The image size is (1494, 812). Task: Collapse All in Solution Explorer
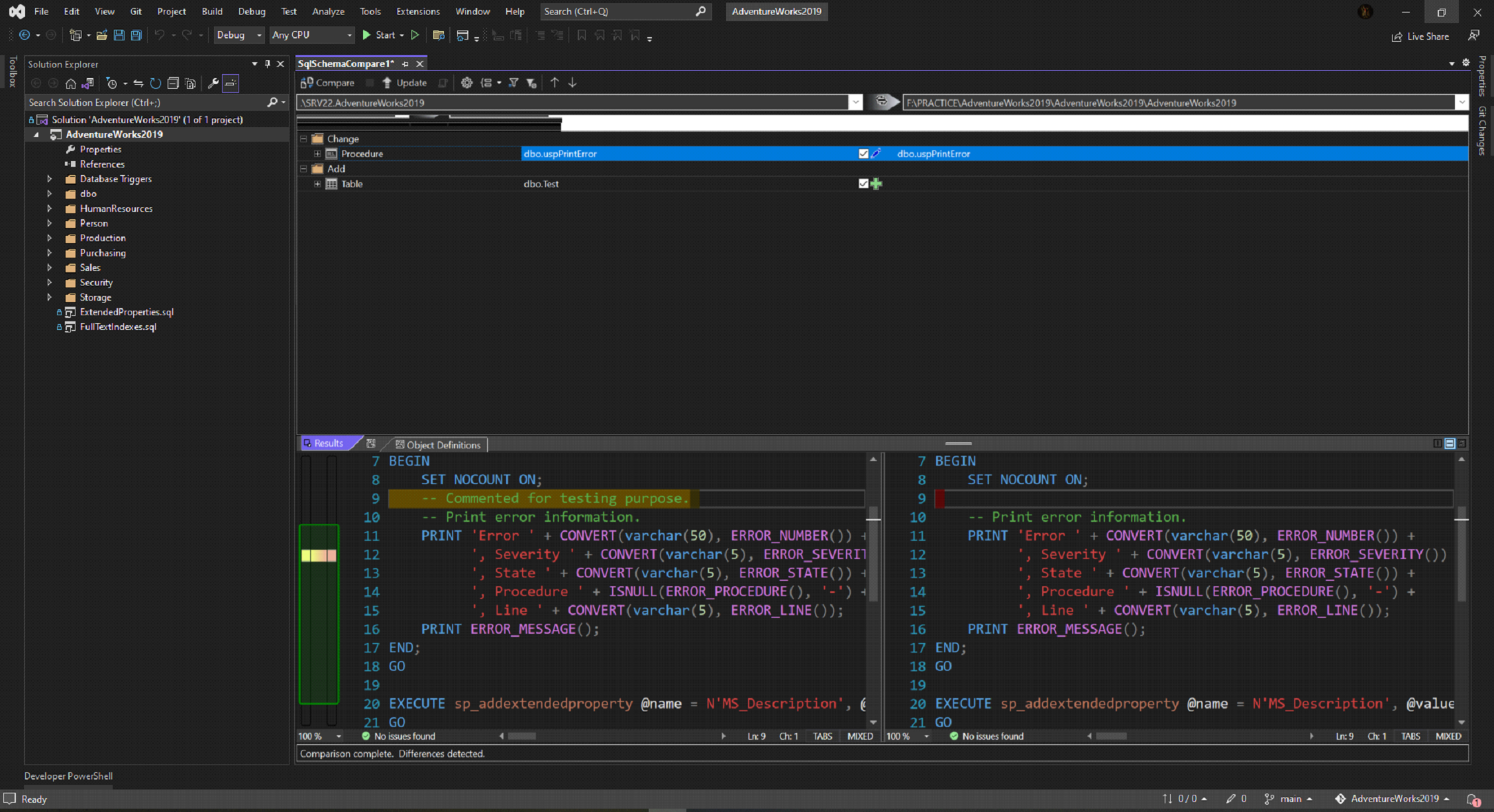coord(173,83)
